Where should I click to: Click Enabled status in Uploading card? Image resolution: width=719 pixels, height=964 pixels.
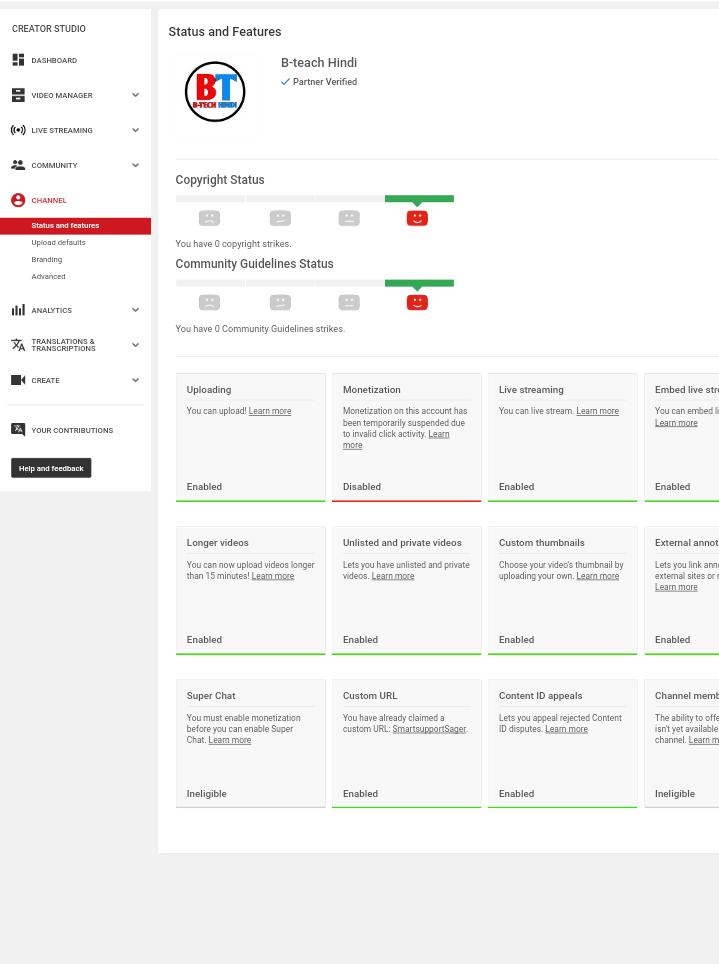(204, 486)
